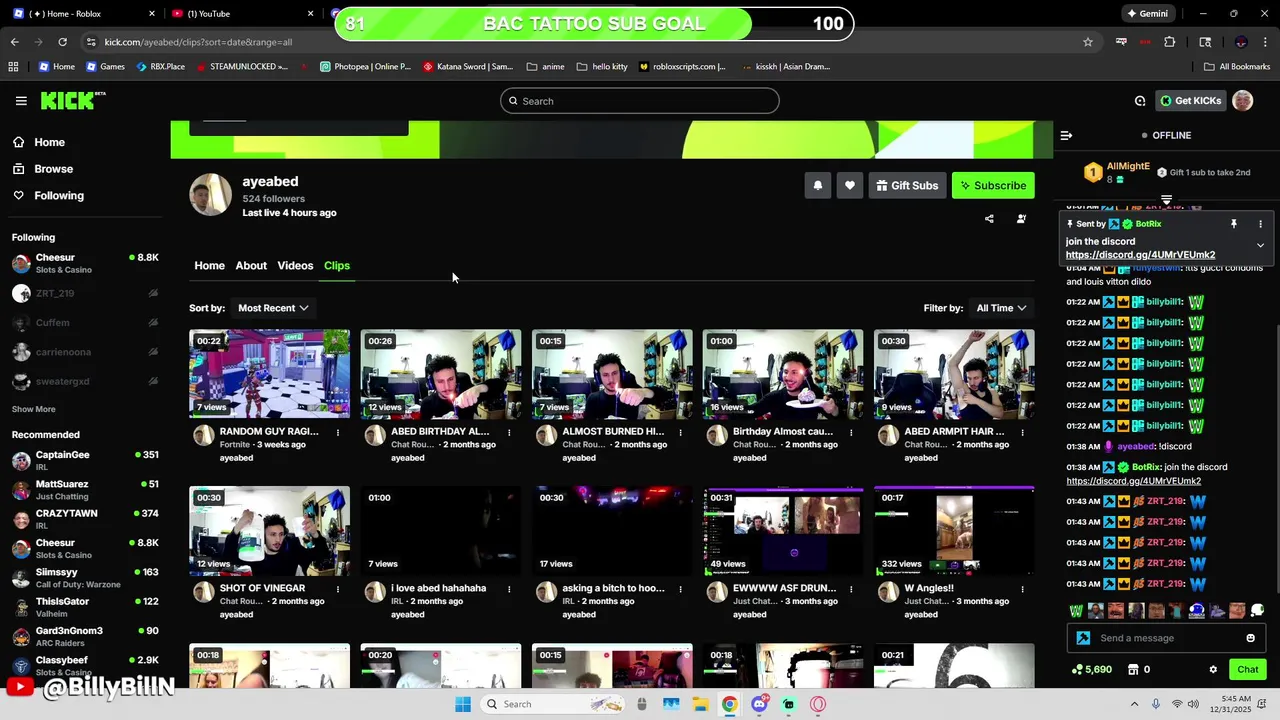Expand the gift leaderboard handle
The image size is (1280, 720).
pos(1166,200)
